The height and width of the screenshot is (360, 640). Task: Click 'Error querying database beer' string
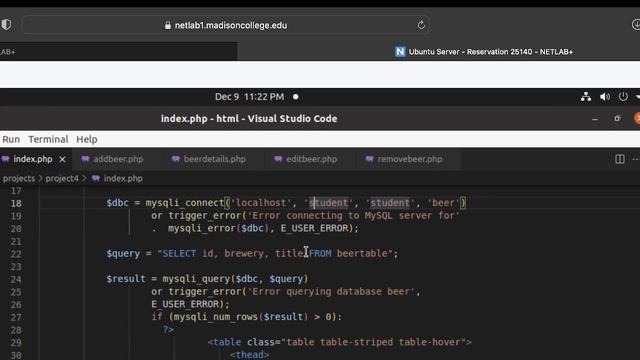[331, 291]
